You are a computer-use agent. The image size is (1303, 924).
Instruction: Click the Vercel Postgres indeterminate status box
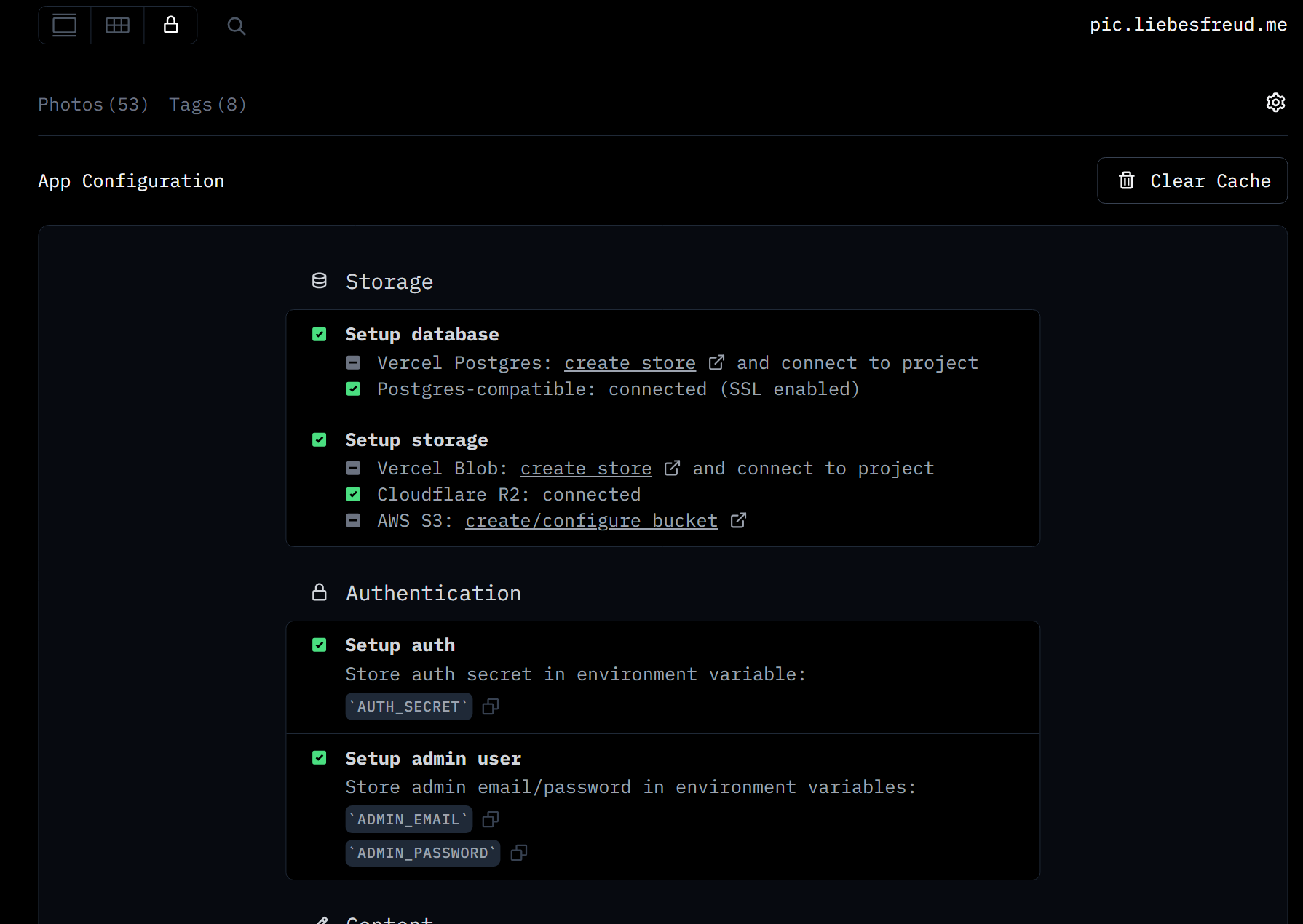(353, 362)
